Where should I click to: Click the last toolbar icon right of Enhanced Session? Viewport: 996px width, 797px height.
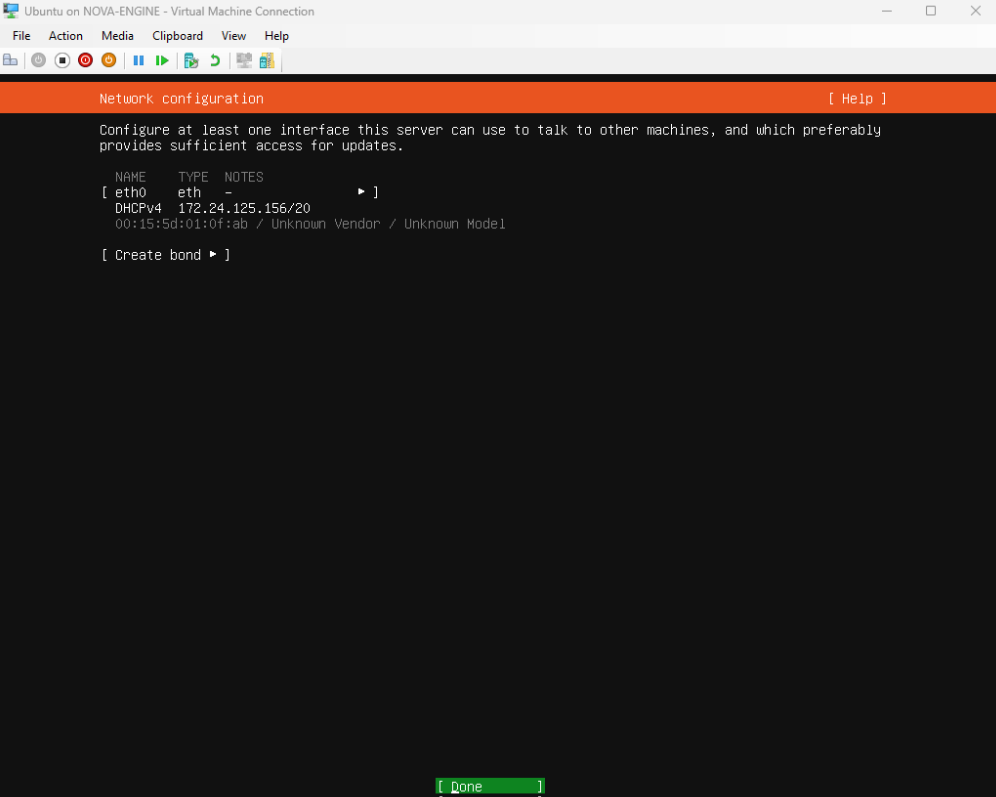pos(267,60)
